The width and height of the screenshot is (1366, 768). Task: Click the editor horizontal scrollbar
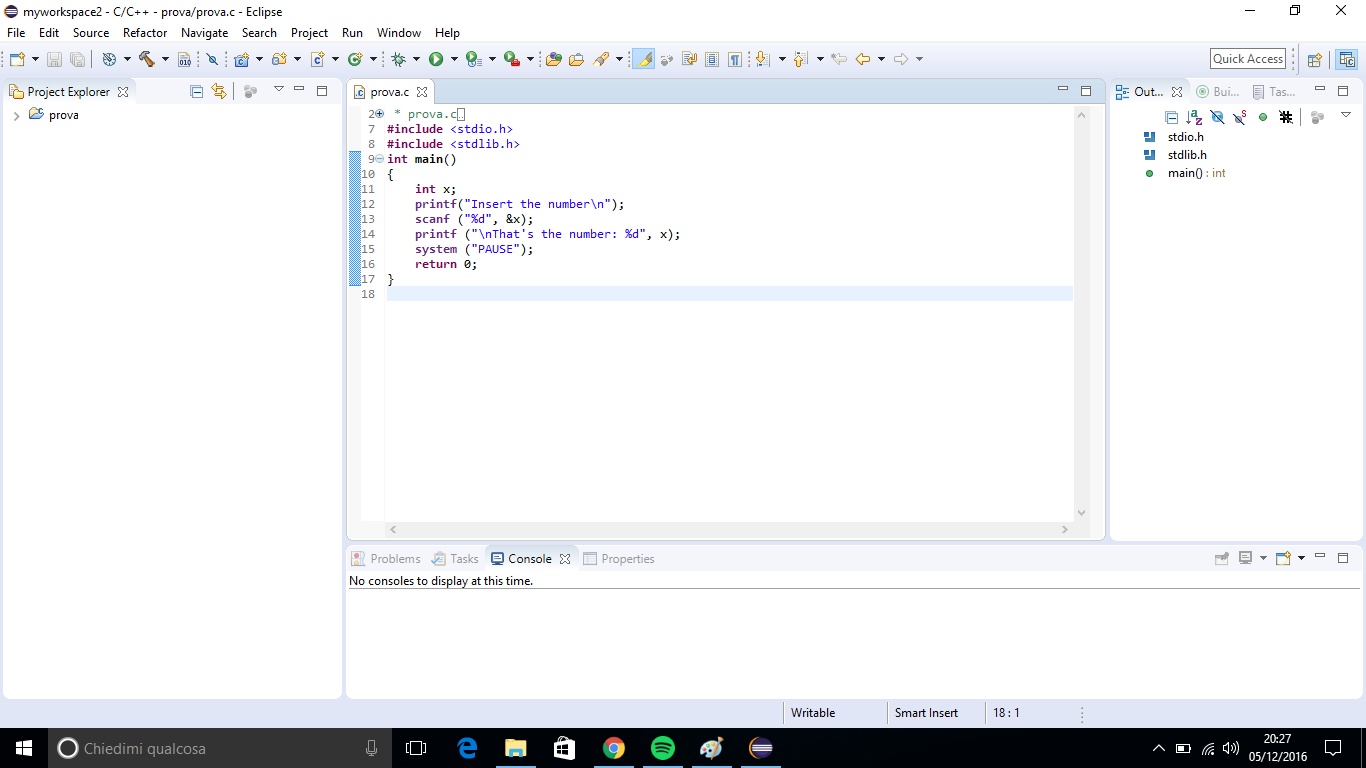pos(728,529)
